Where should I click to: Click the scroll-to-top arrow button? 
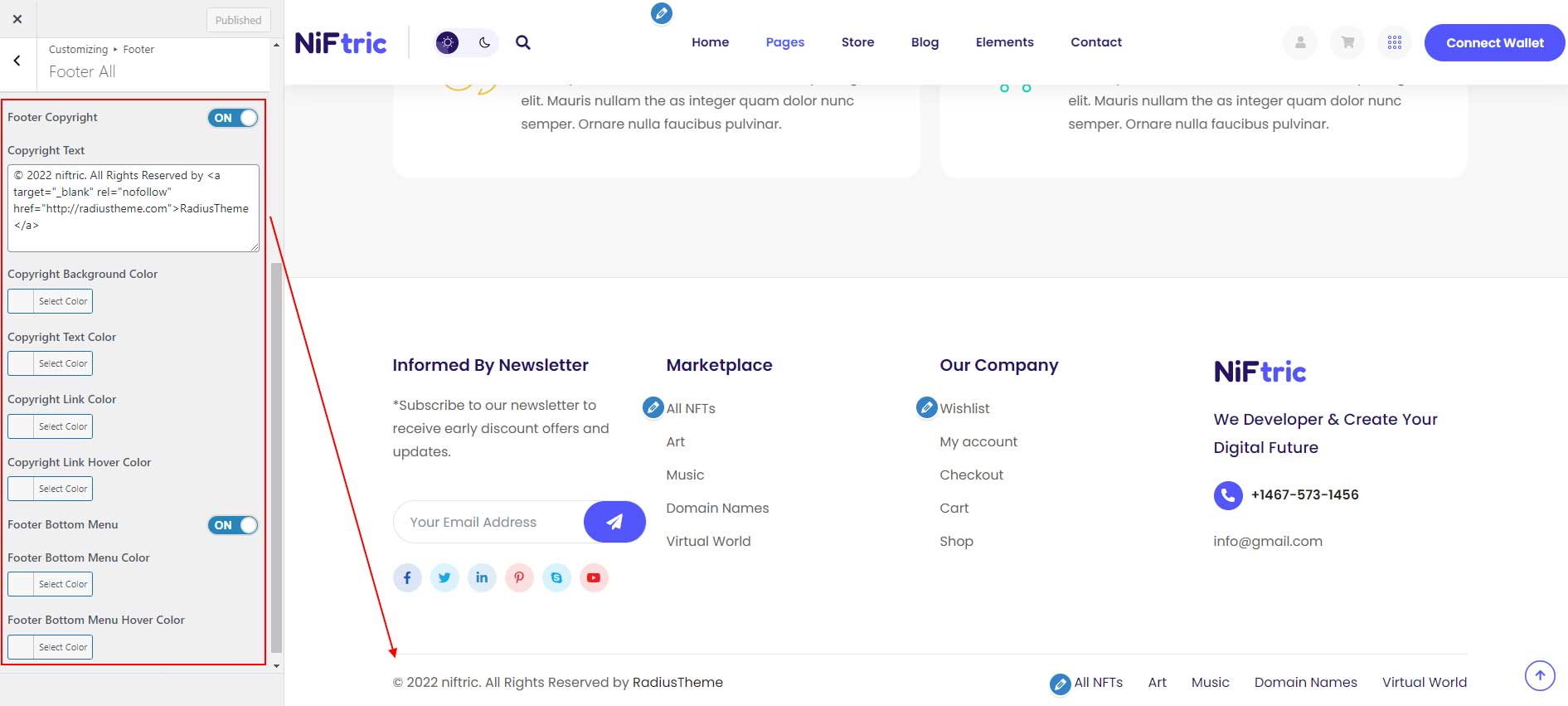[x=1540, y=675]
